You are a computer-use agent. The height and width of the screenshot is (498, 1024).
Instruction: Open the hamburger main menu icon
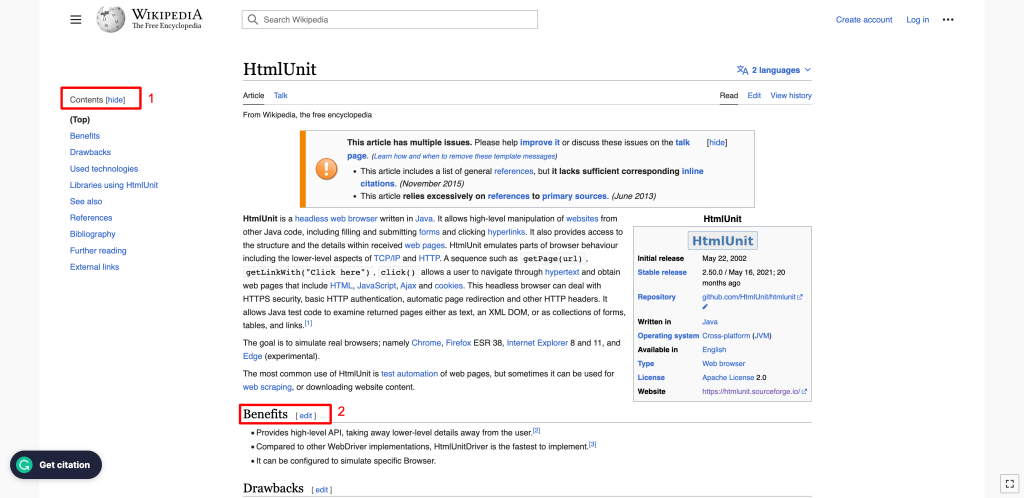coord(76,20)
